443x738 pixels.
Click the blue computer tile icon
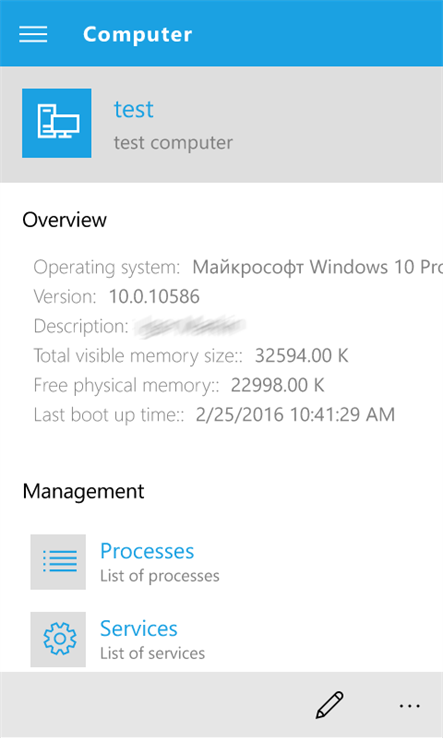tap(56, 123)
